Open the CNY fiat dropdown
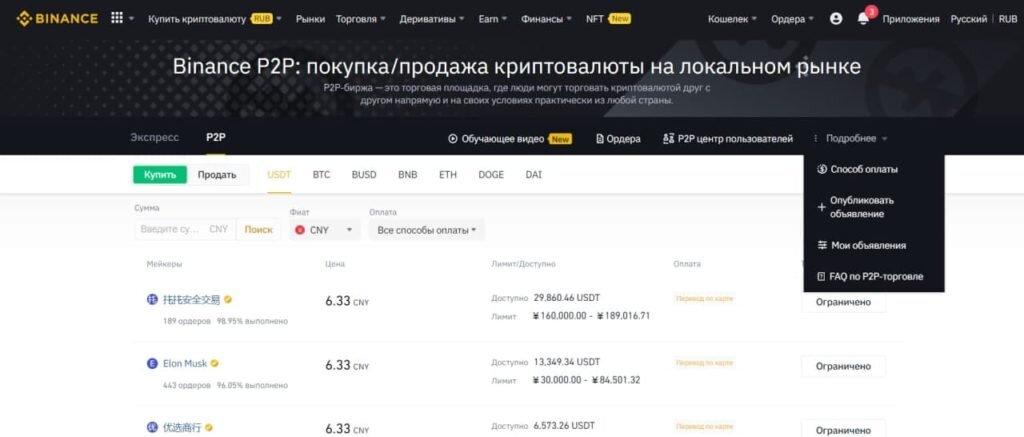 325,230
